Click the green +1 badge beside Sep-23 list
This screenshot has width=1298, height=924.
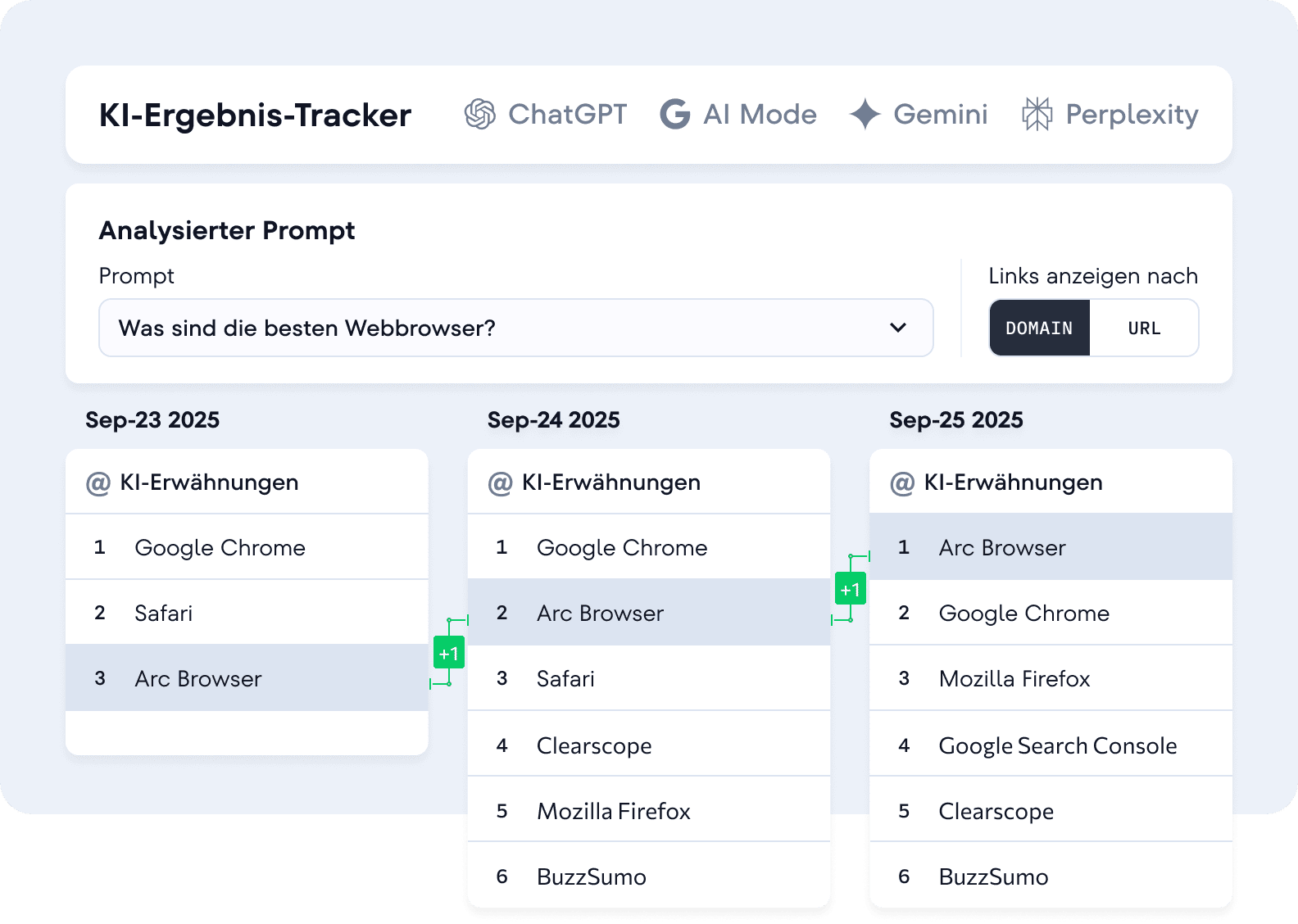point(449,653)
